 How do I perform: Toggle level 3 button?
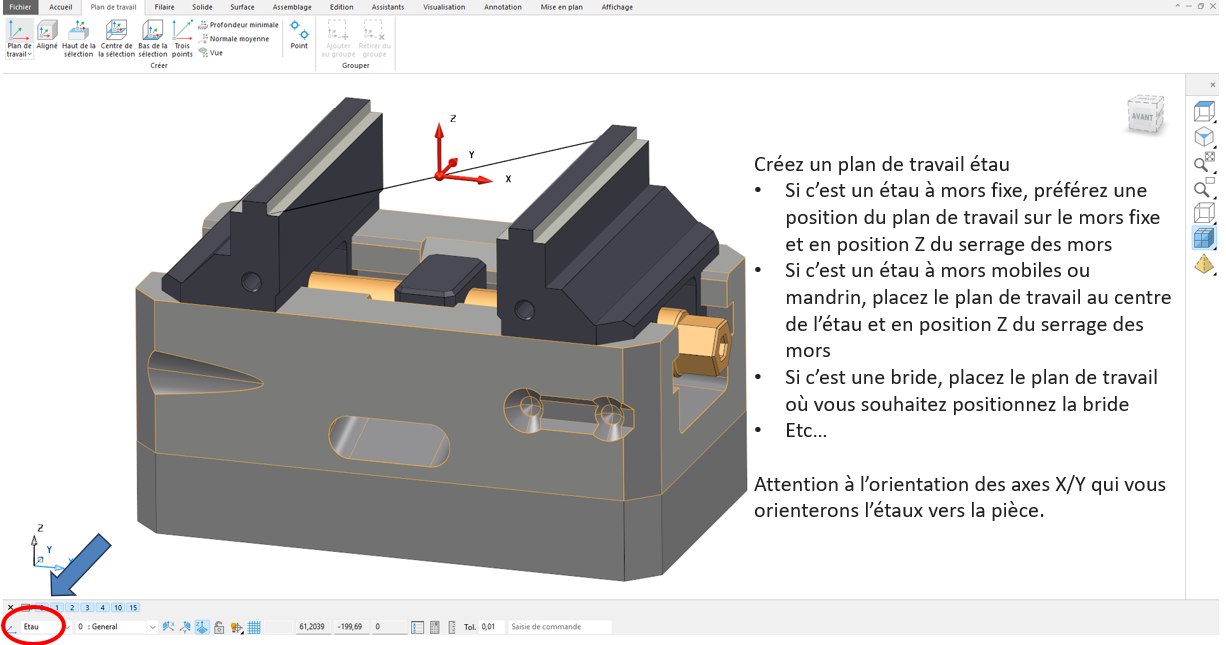coord(87,607)
